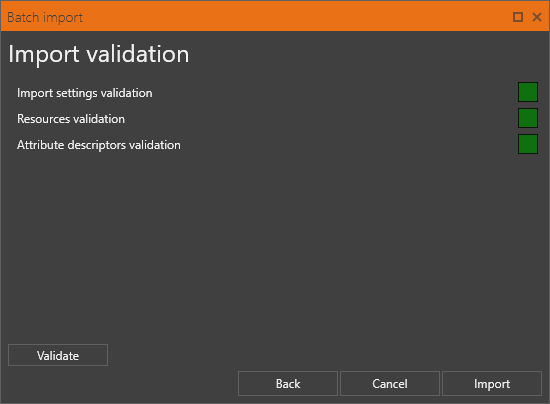Click the Batch import title text
The width and height of the screenshot is (550, 404).
click(x=45, y=18)
